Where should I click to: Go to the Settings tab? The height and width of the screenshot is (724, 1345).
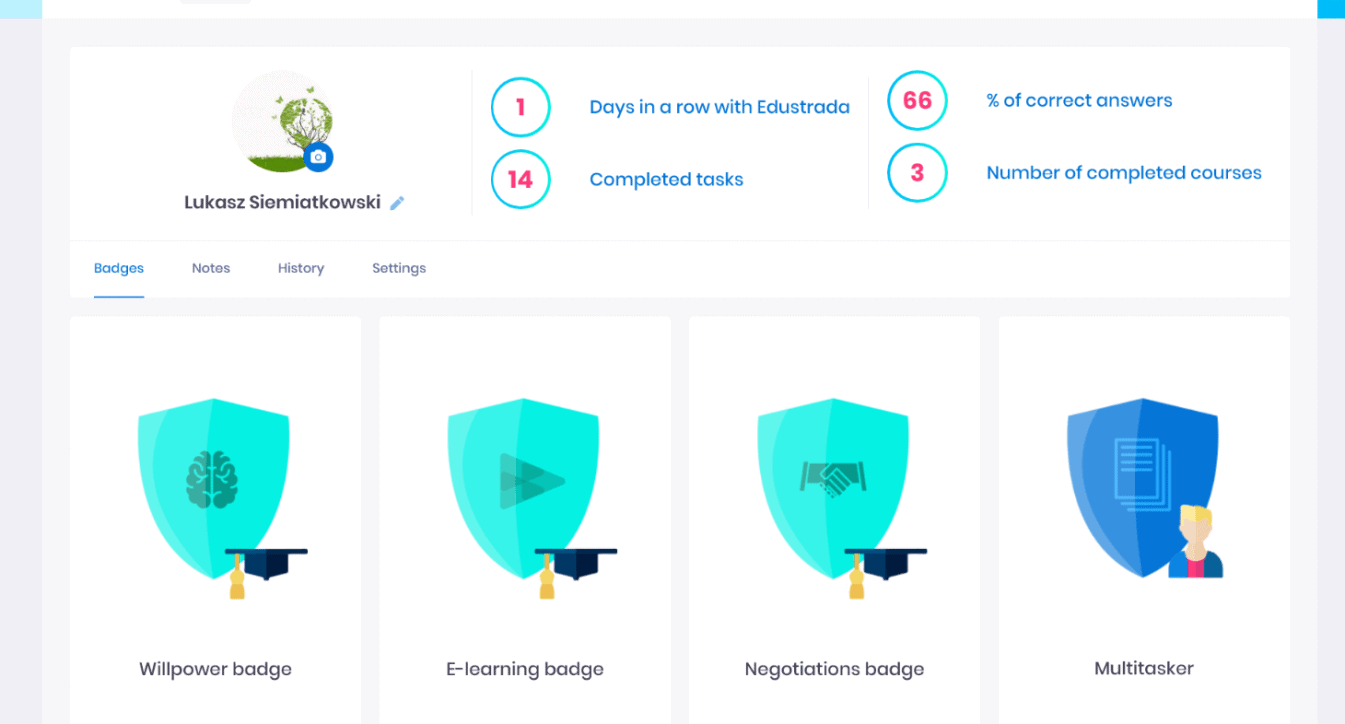pos(399,268)
